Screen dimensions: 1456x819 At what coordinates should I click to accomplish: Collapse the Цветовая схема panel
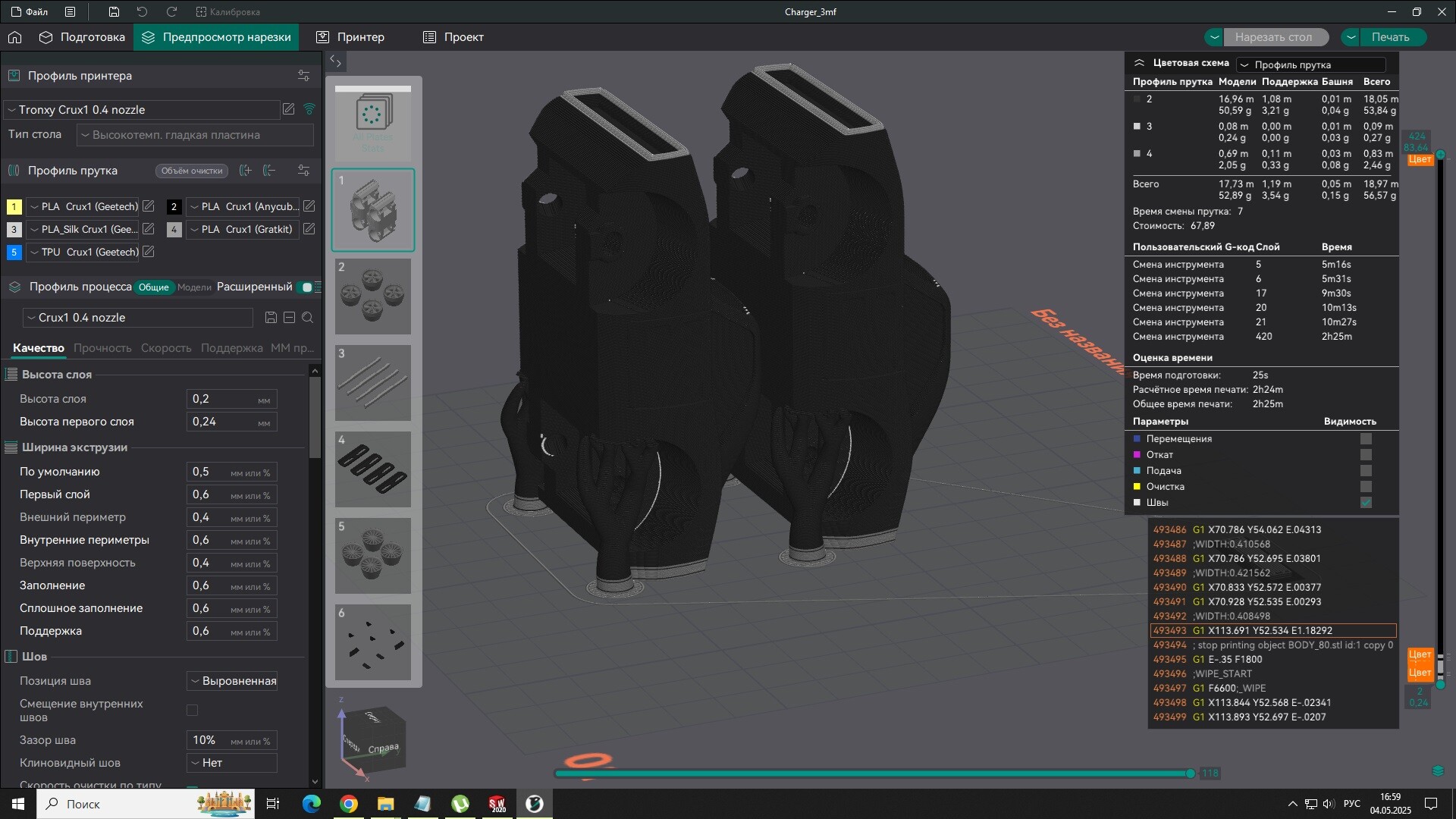coord(1138,63)
